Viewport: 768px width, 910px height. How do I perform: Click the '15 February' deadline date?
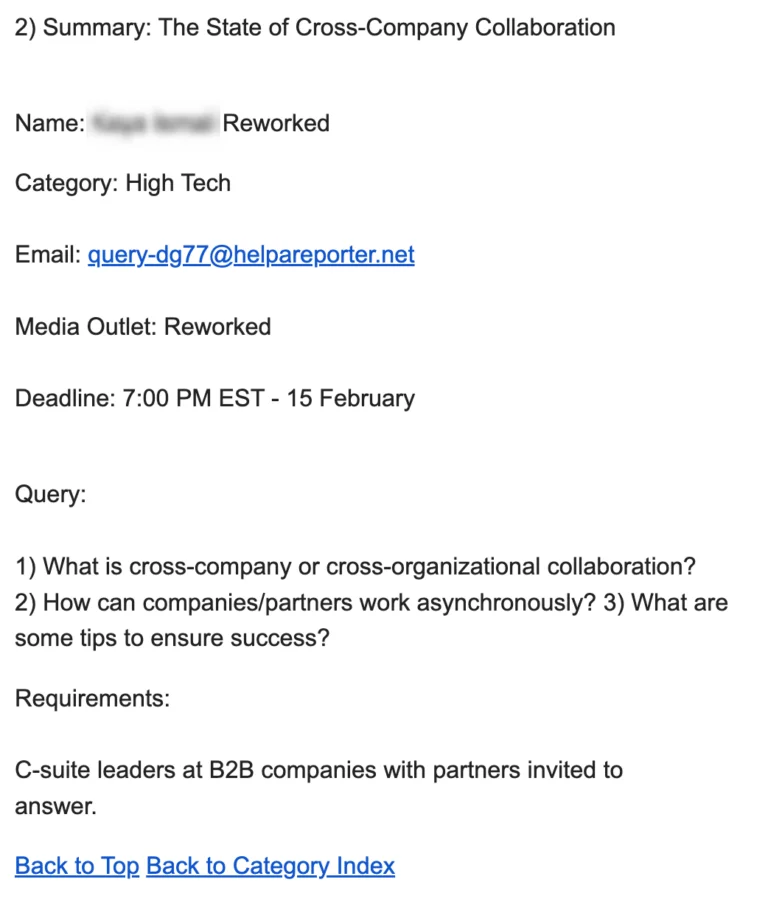pos(350,399)
